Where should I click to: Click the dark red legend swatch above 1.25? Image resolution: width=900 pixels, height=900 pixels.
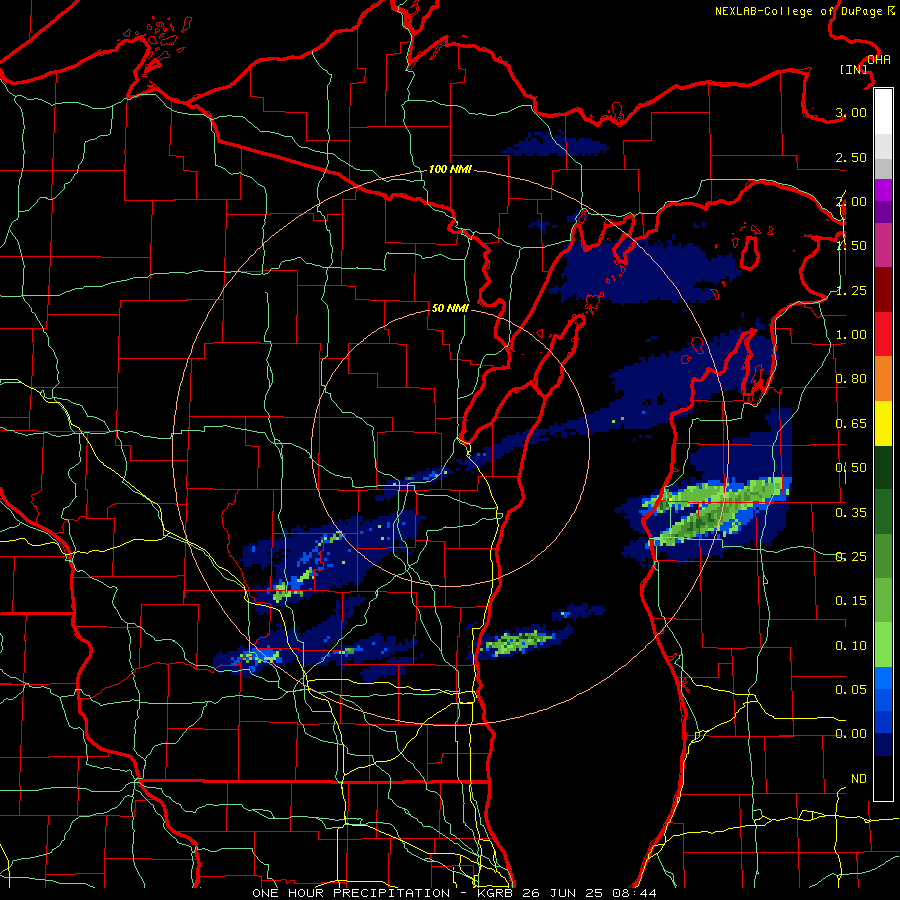click(x=883, y=290)
